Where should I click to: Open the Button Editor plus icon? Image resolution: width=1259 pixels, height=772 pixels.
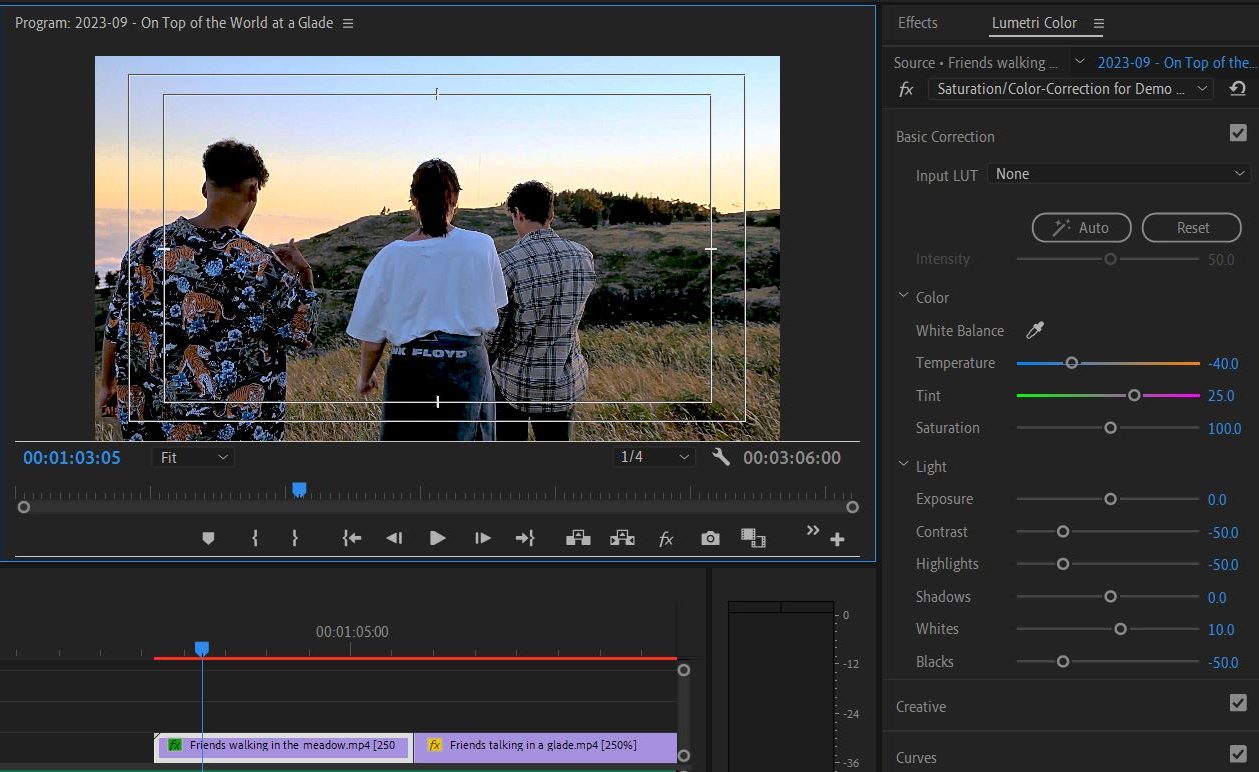click(x=837, y=540)
